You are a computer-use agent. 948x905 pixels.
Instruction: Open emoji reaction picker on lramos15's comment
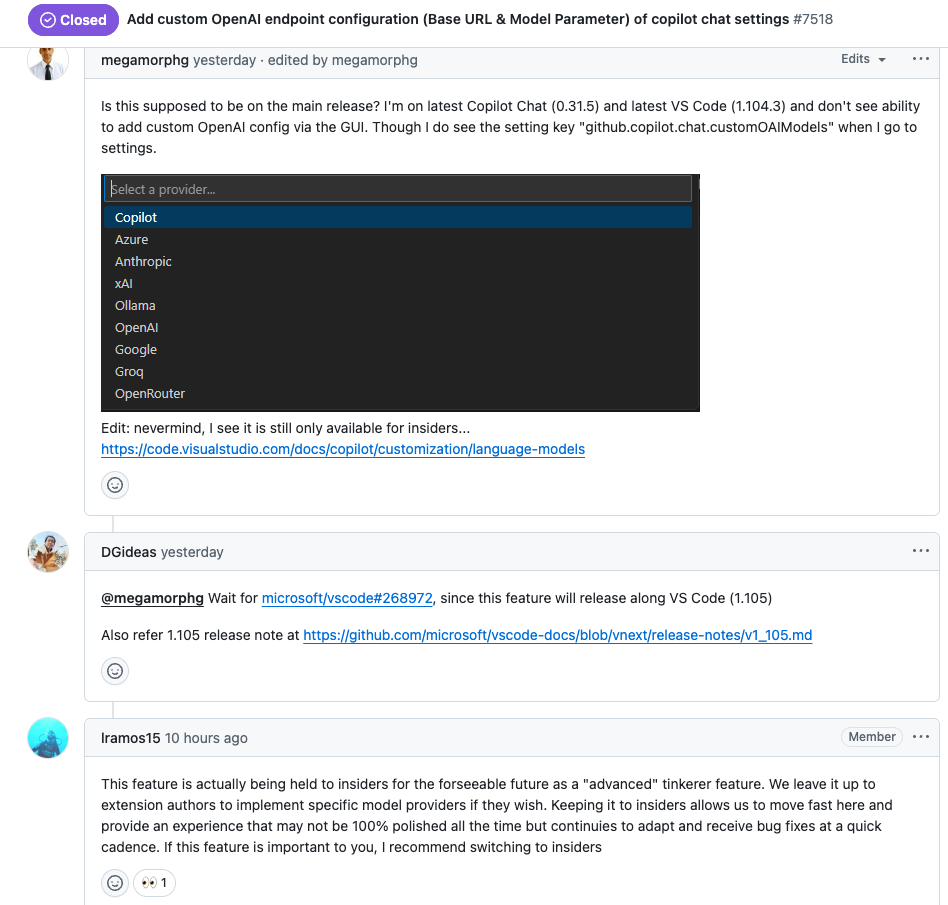(114, 882)
